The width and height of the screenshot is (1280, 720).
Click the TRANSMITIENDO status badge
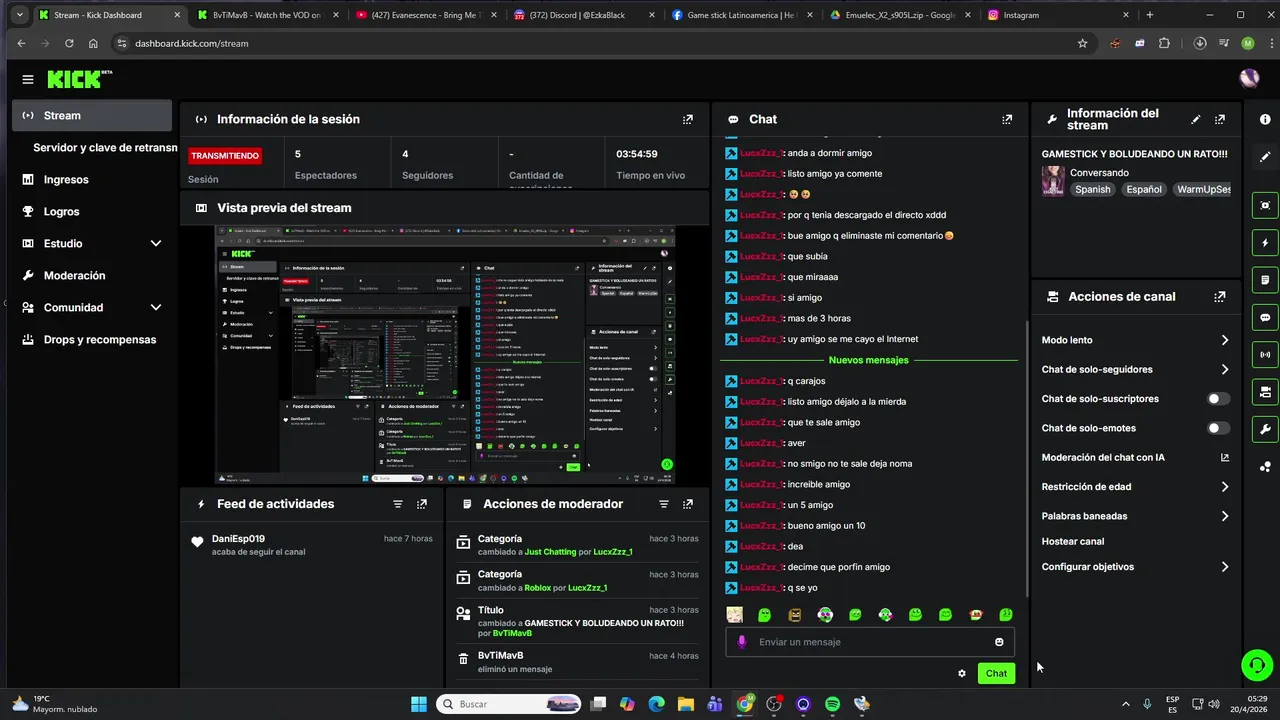[x=225, y=156]
